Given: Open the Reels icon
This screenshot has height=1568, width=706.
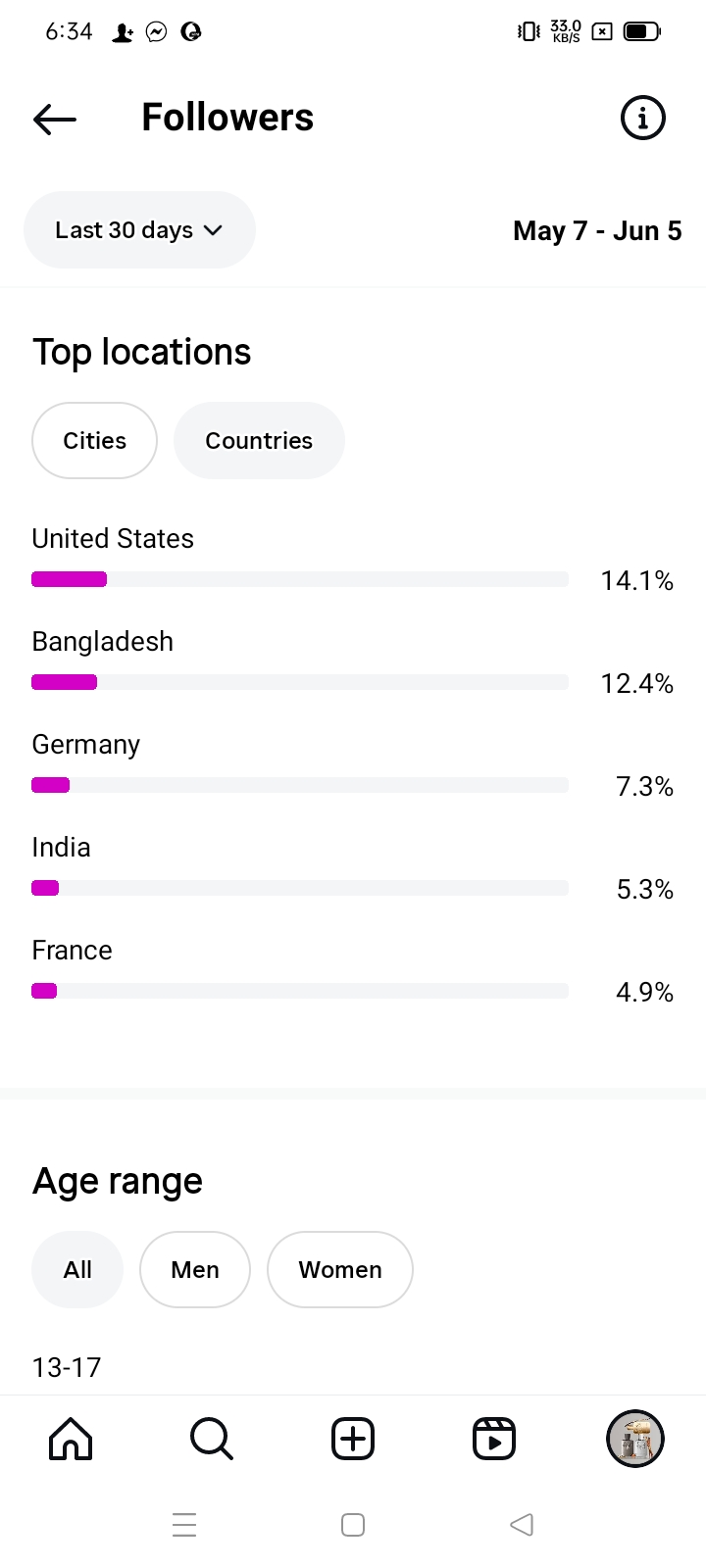Looking at the screenshot, I should pos(494,1439).
